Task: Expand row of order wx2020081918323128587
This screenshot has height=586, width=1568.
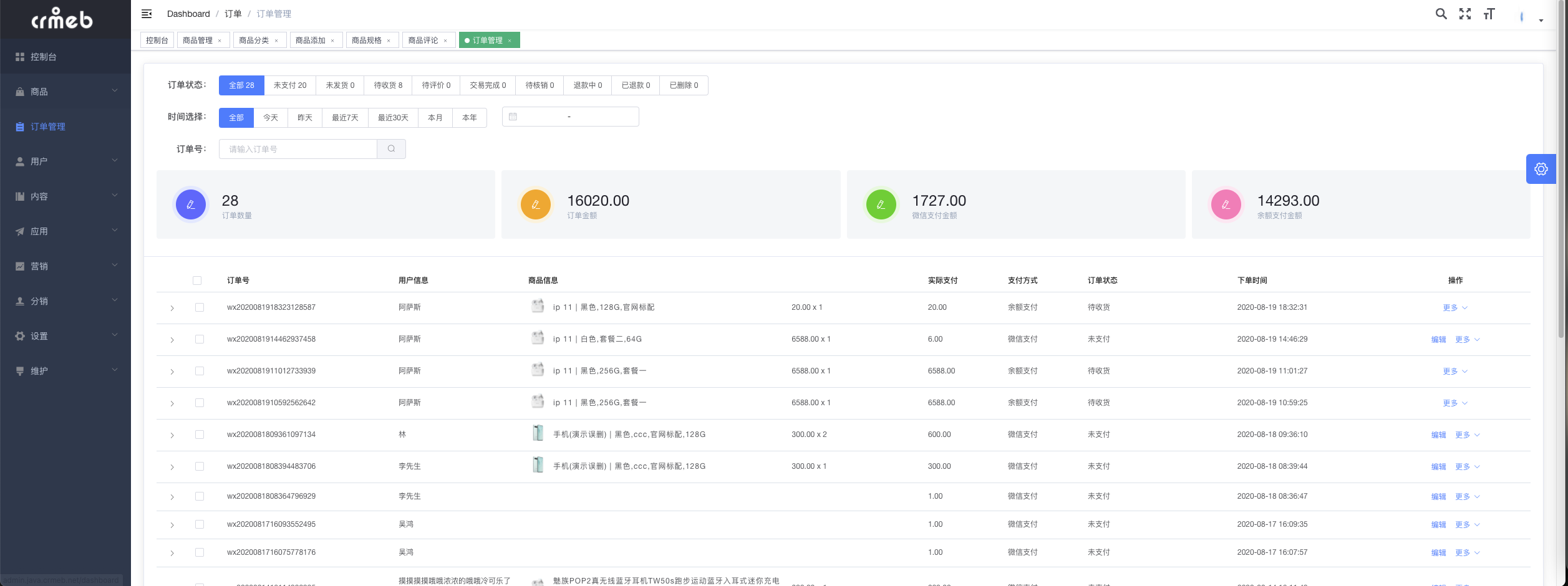Action: click(172, 308)
